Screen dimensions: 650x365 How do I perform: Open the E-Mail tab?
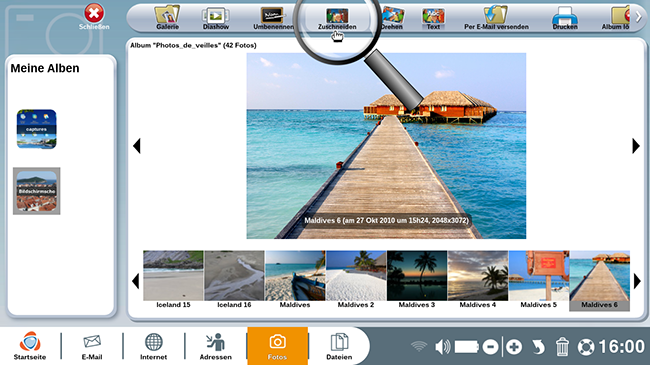[x=92, y=346]
